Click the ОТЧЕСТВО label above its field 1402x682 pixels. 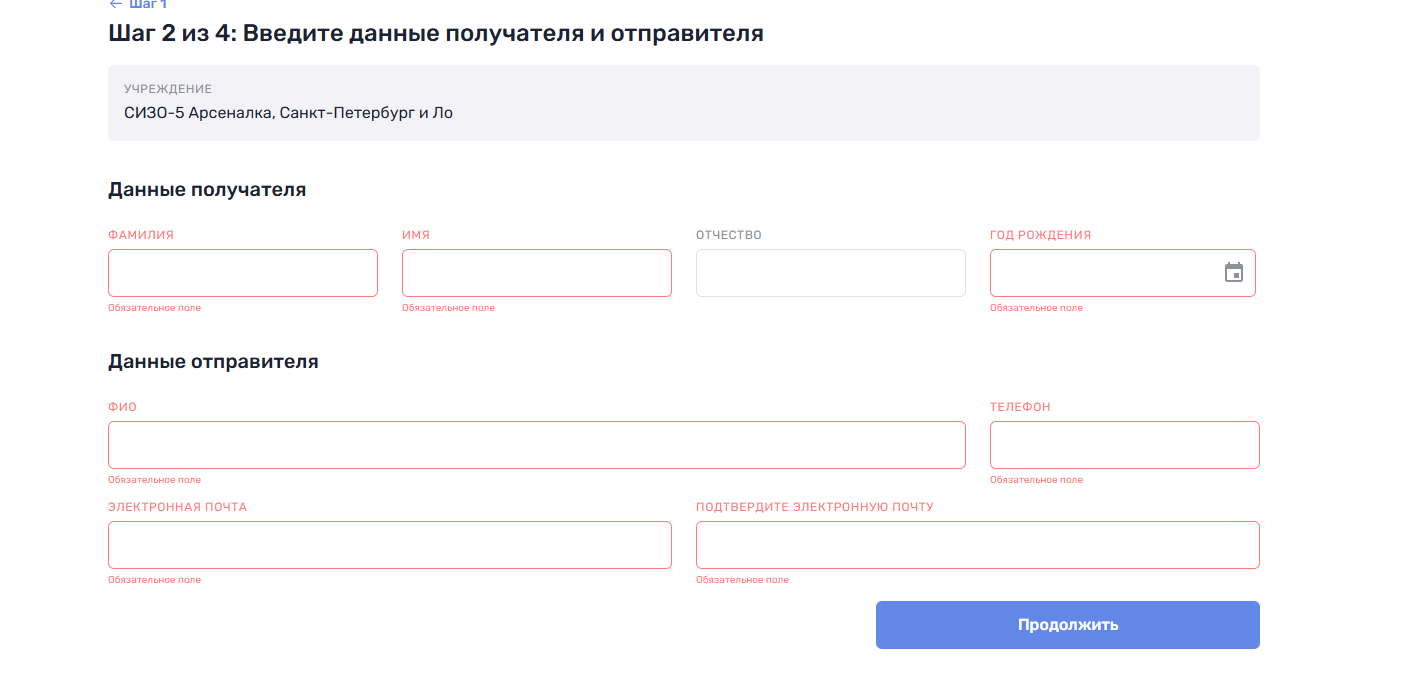729,235
